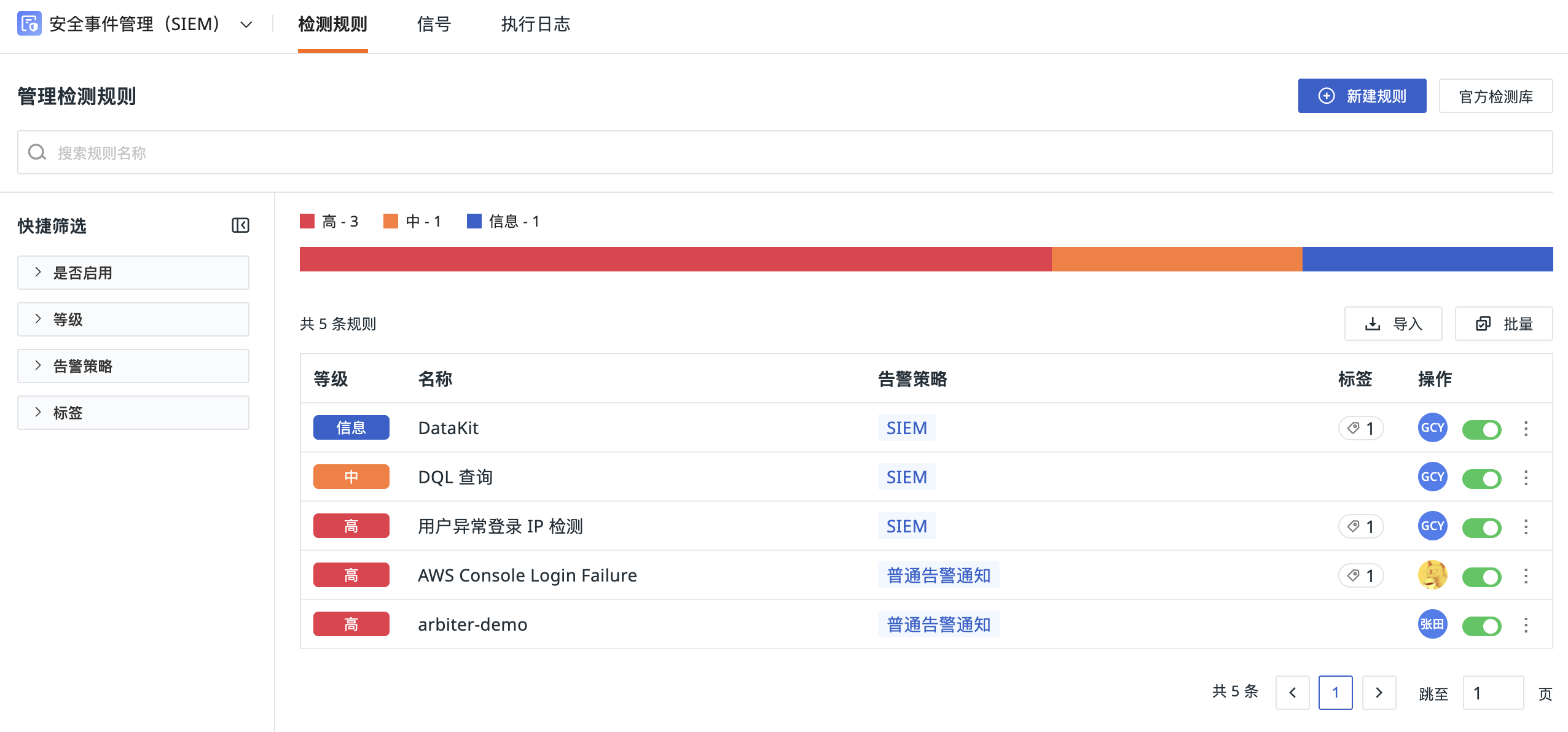Click tag count icon for AWS Console Login Failure
Screen dimensions: 1568x732
pos(1361,575)
